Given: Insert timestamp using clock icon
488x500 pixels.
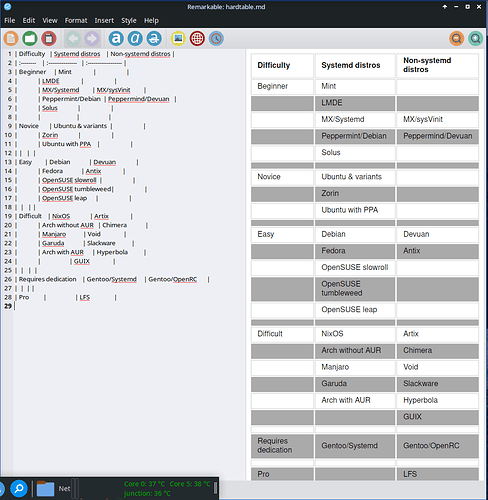Looking at the screenshot, I should (216, 39).
